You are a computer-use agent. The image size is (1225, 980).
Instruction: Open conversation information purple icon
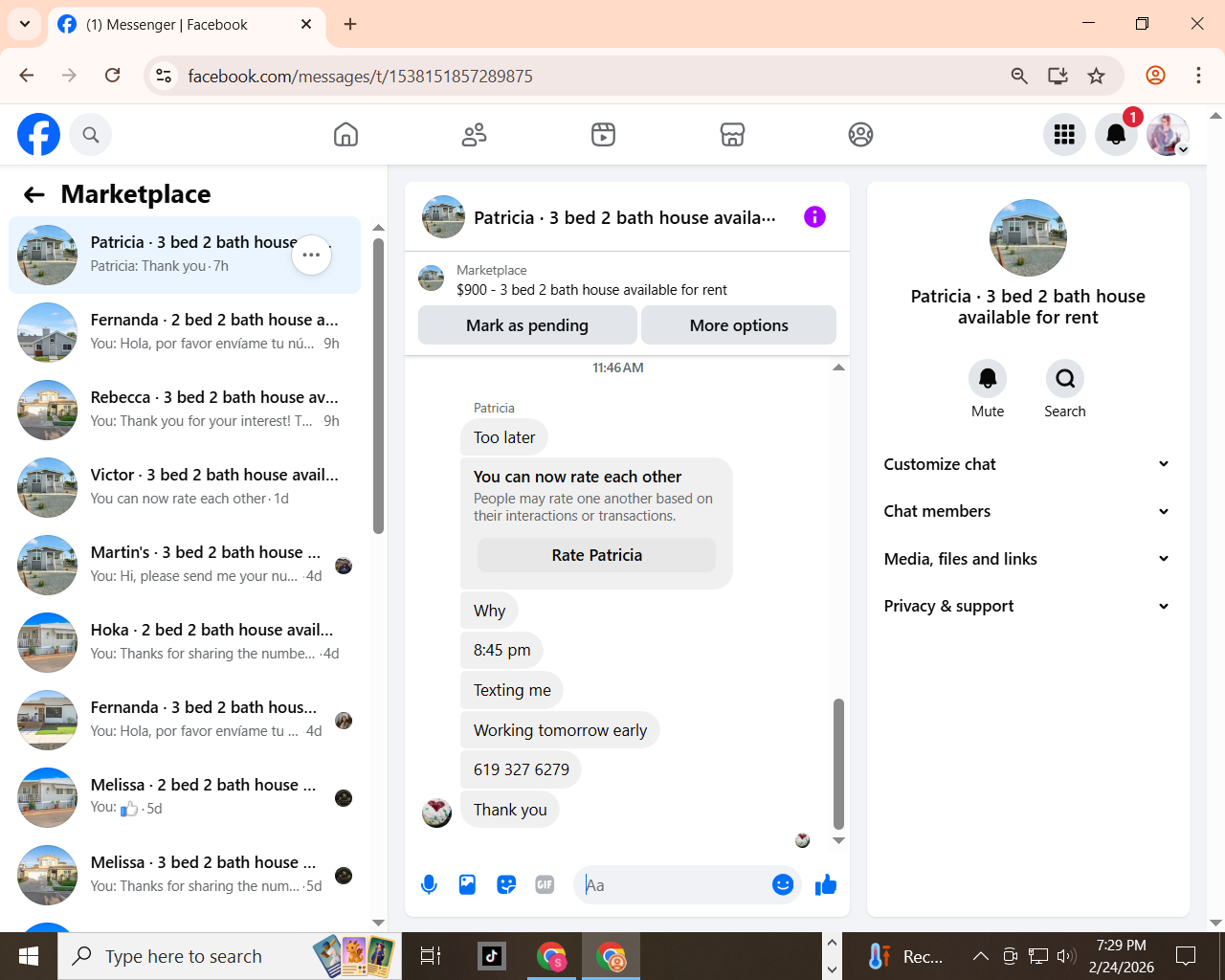click(814, 217)
